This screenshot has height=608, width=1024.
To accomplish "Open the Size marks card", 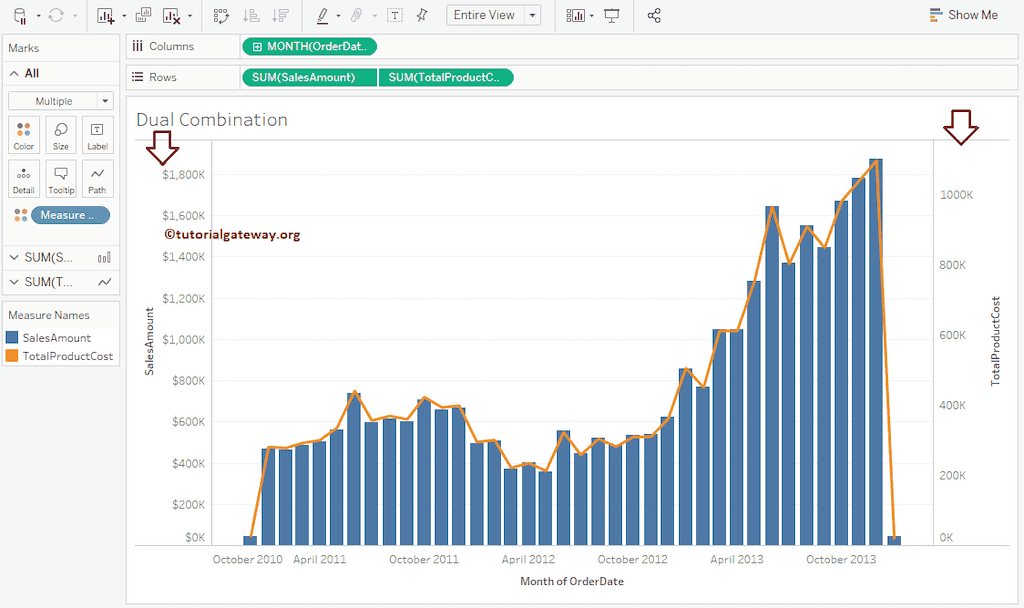I will (x=61, y=135).
